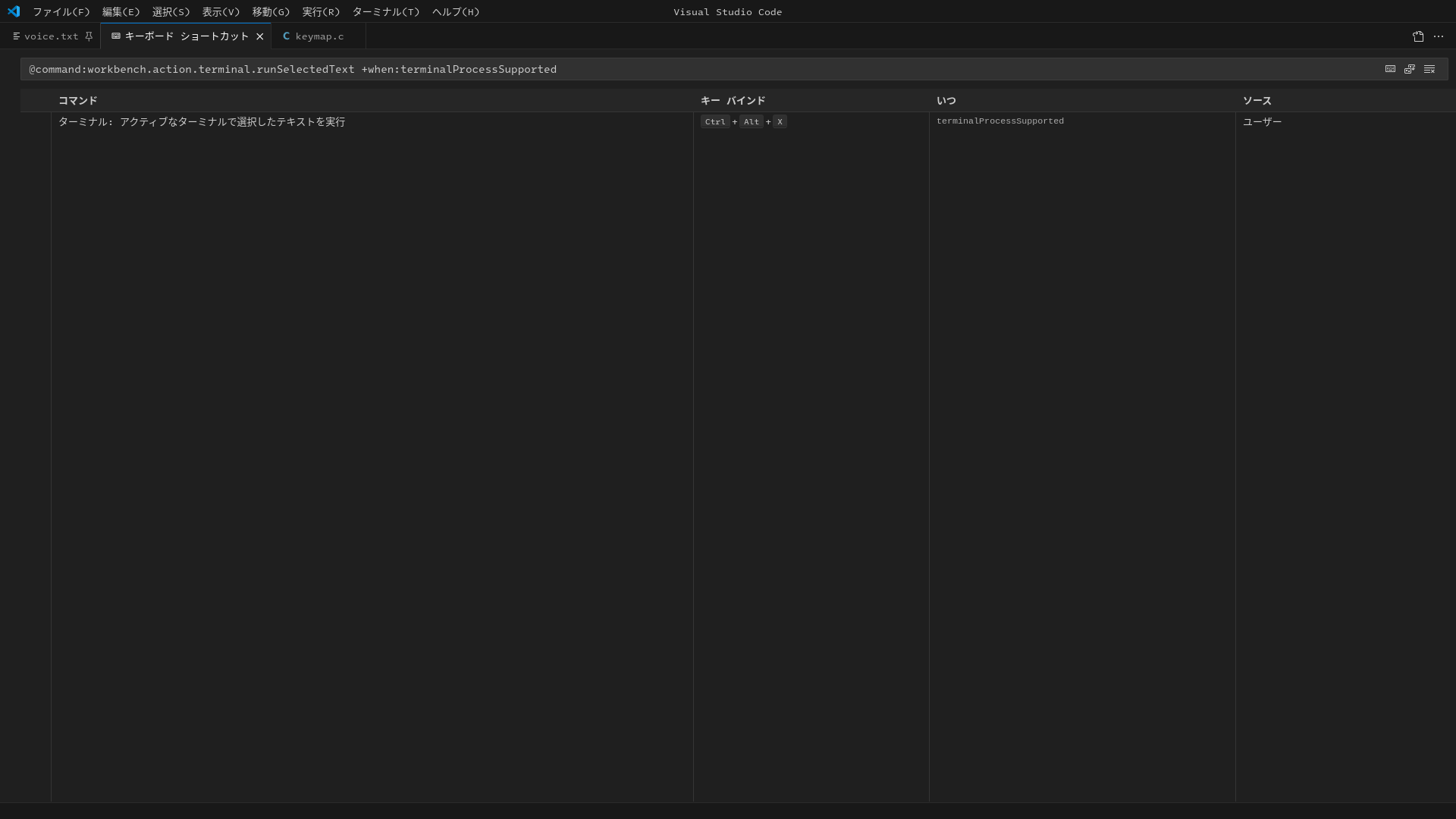
Task: Click the コマンド column header
Action: pyautogui.click(x=77, y=100)
